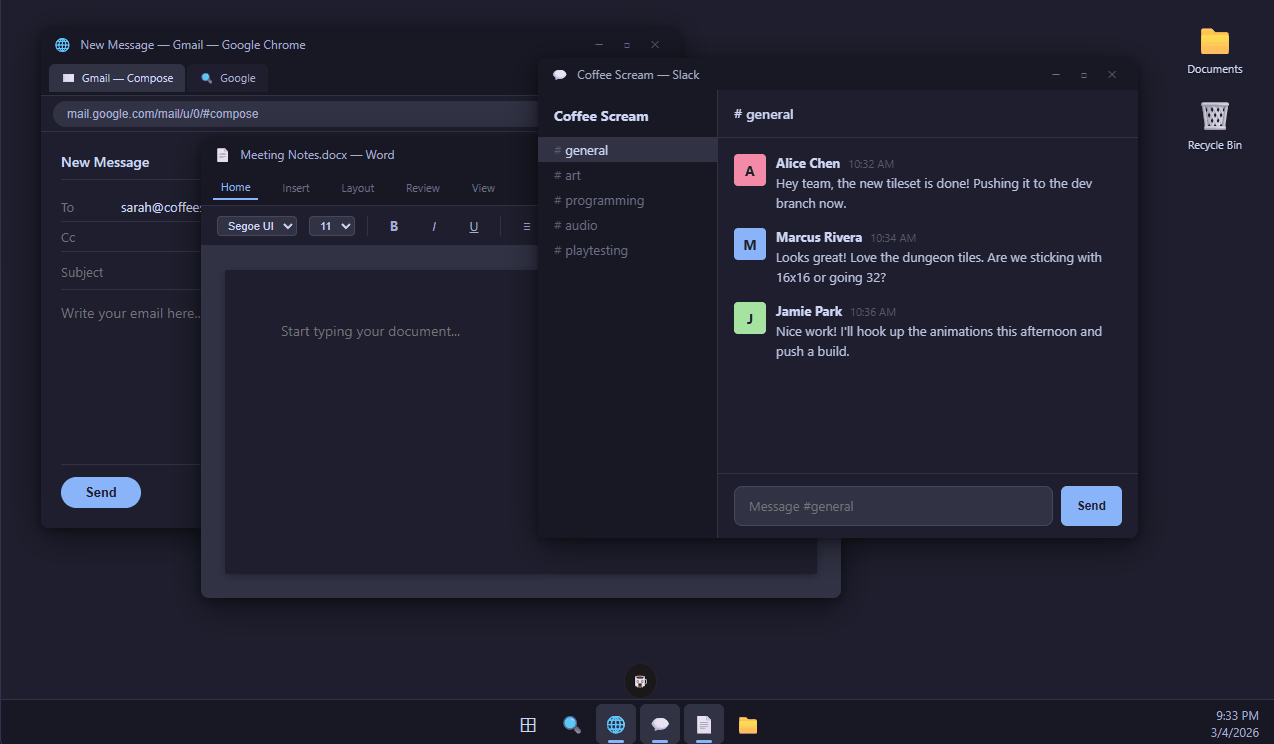Open the Start menu grid icon
Screen dimensions: 1274x744
(x=527, y=723)
